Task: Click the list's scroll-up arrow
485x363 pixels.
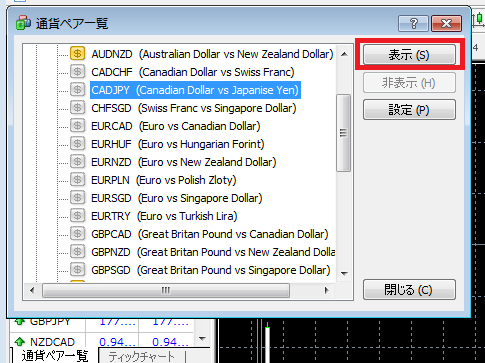Action: click(345, 54)
